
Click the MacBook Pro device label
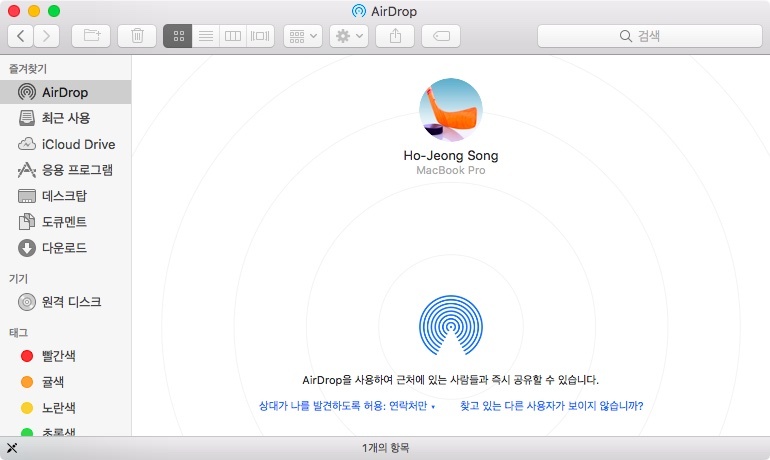(x=450, y=170)
